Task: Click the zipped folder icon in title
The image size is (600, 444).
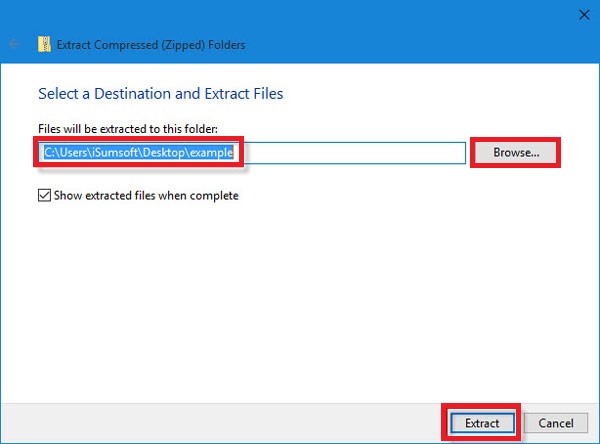Action: pyautogui.click(x=44, y=44)
